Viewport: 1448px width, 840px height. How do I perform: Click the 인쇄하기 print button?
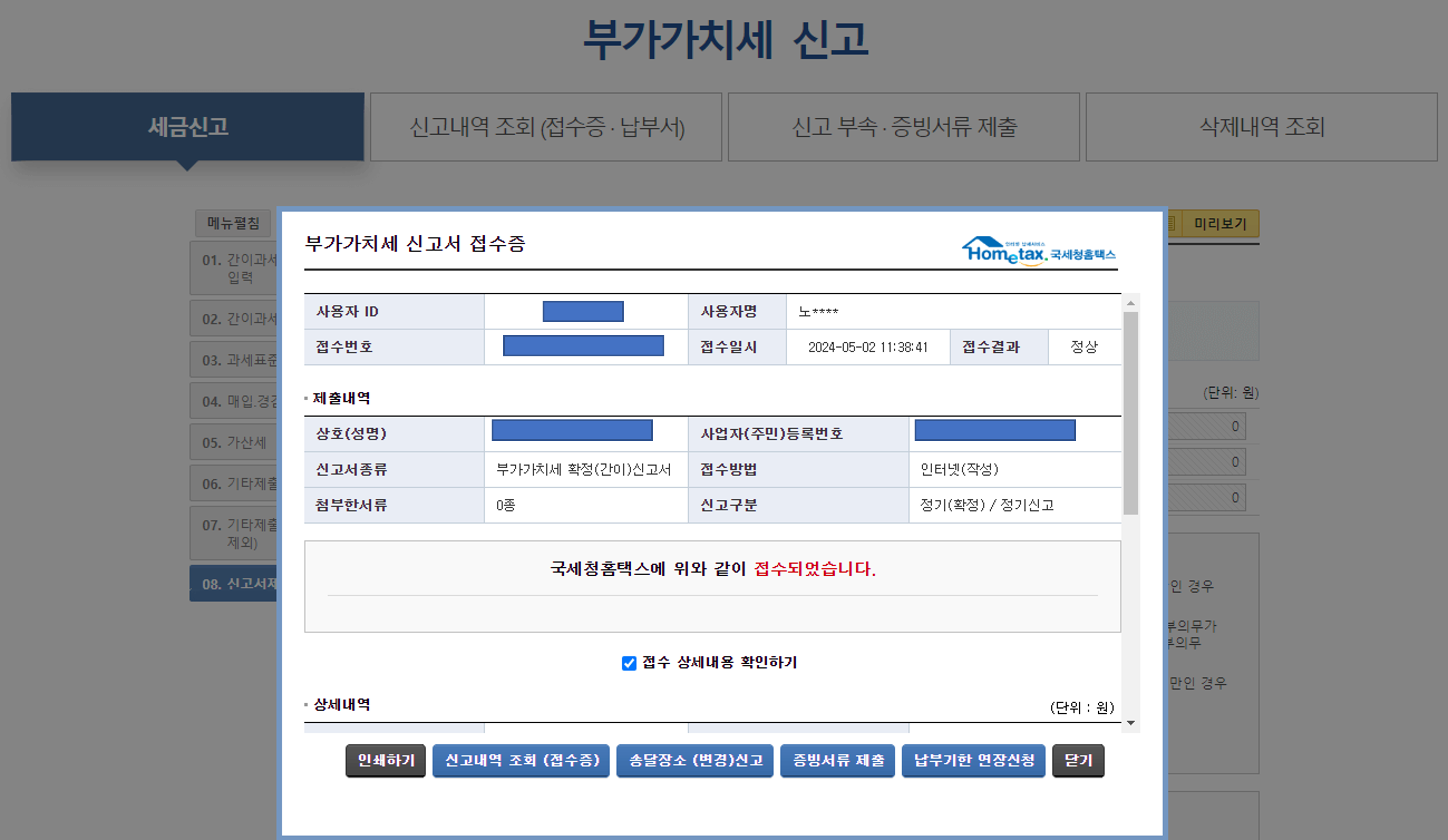pyautogui.click(x=385, y=761)
